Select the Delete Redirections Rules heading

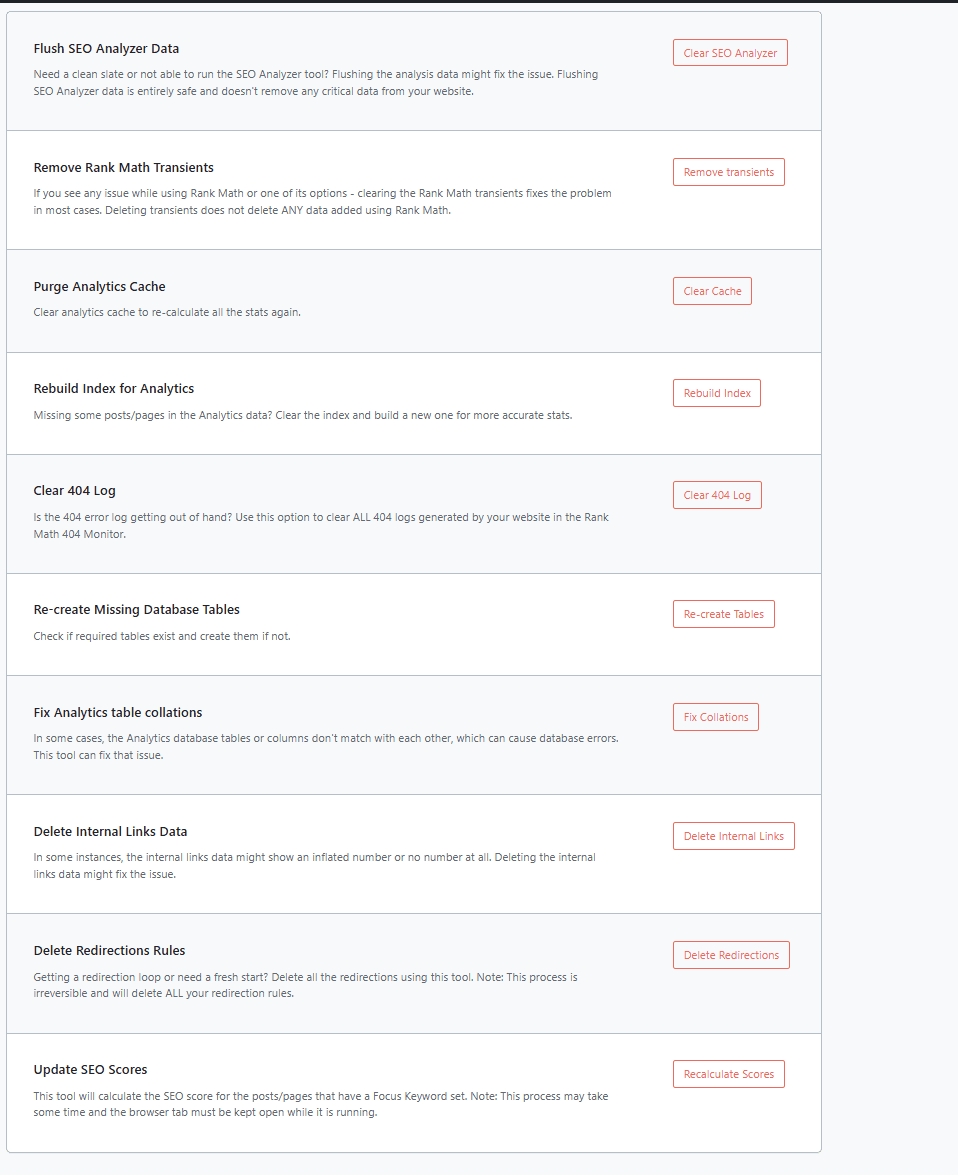pos(109,951)
